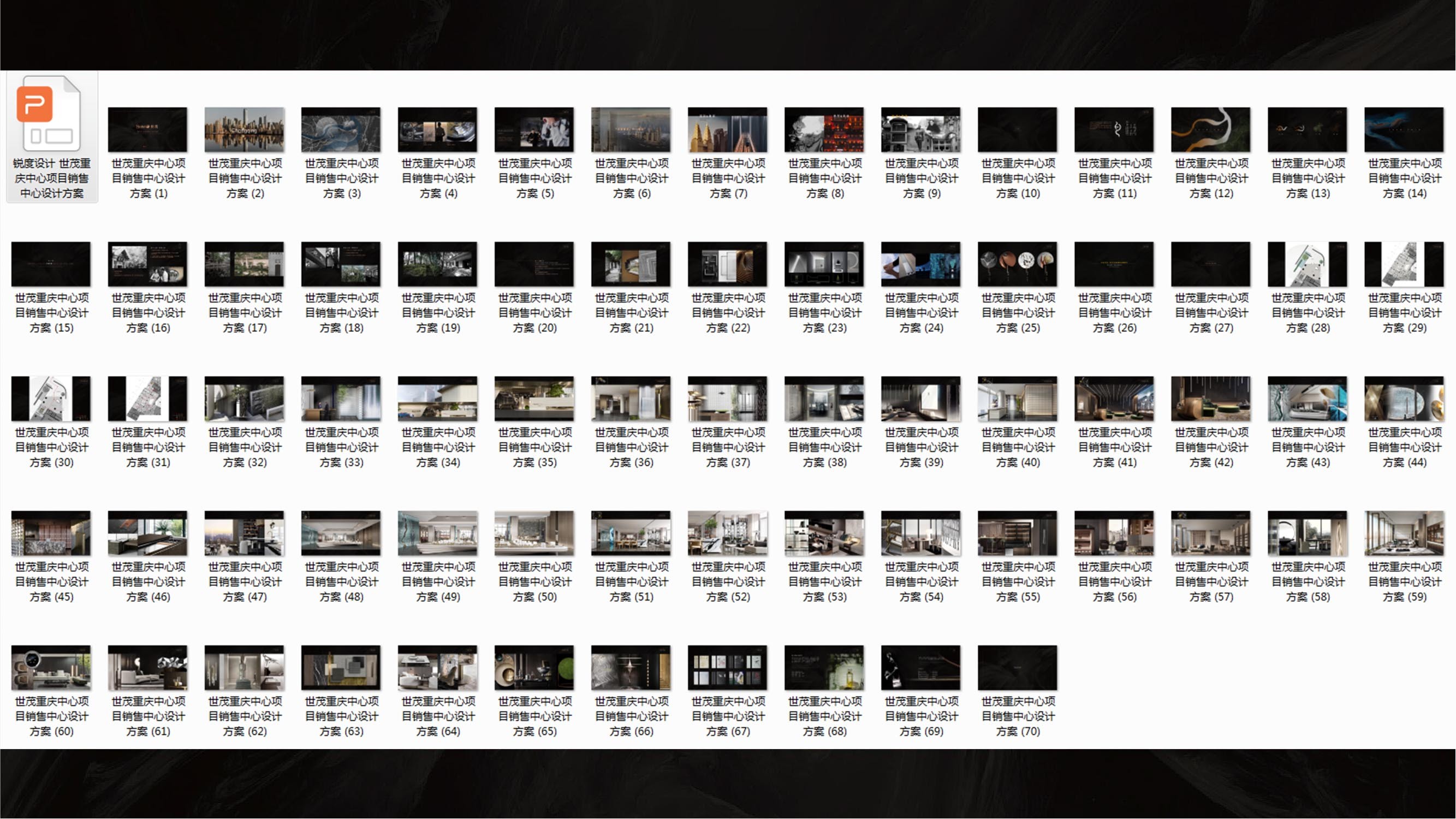Click thumbnail 方案 (7) with golden towers

(x=727, y=129)
